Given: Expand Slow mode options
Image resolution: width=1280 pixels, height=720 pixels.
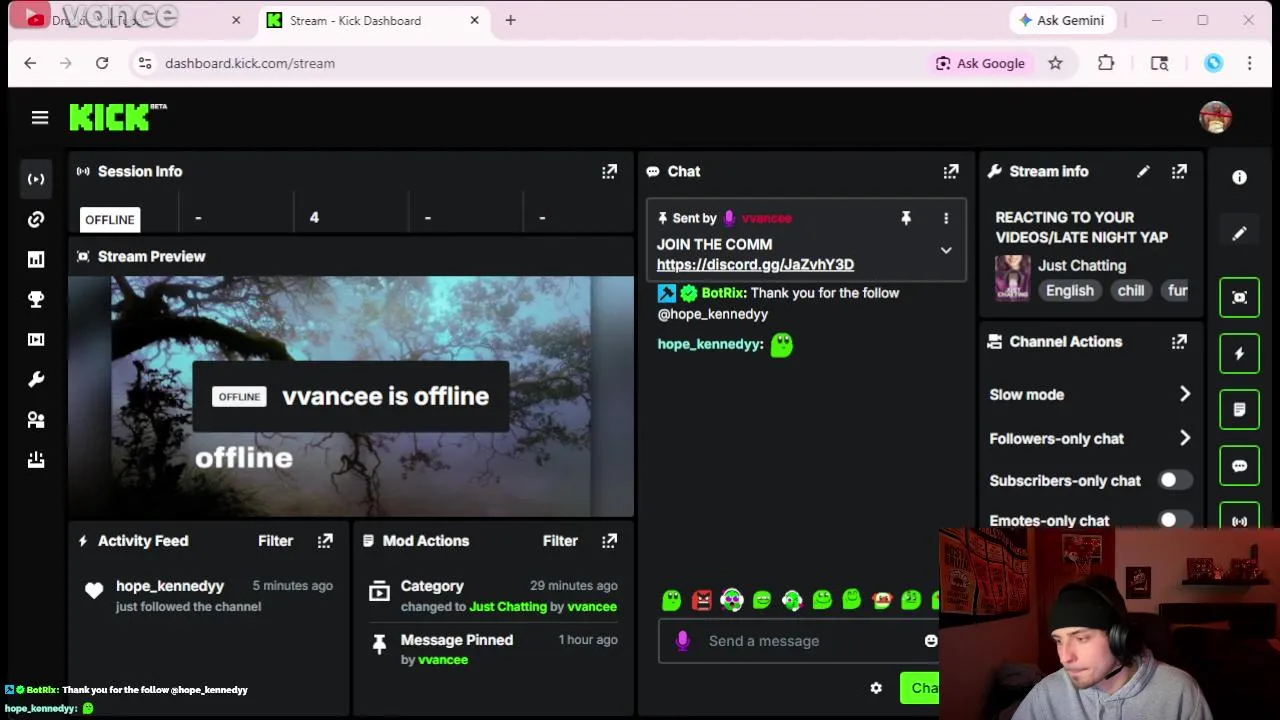Looking at the screenshot, I should pos(1185,394).
